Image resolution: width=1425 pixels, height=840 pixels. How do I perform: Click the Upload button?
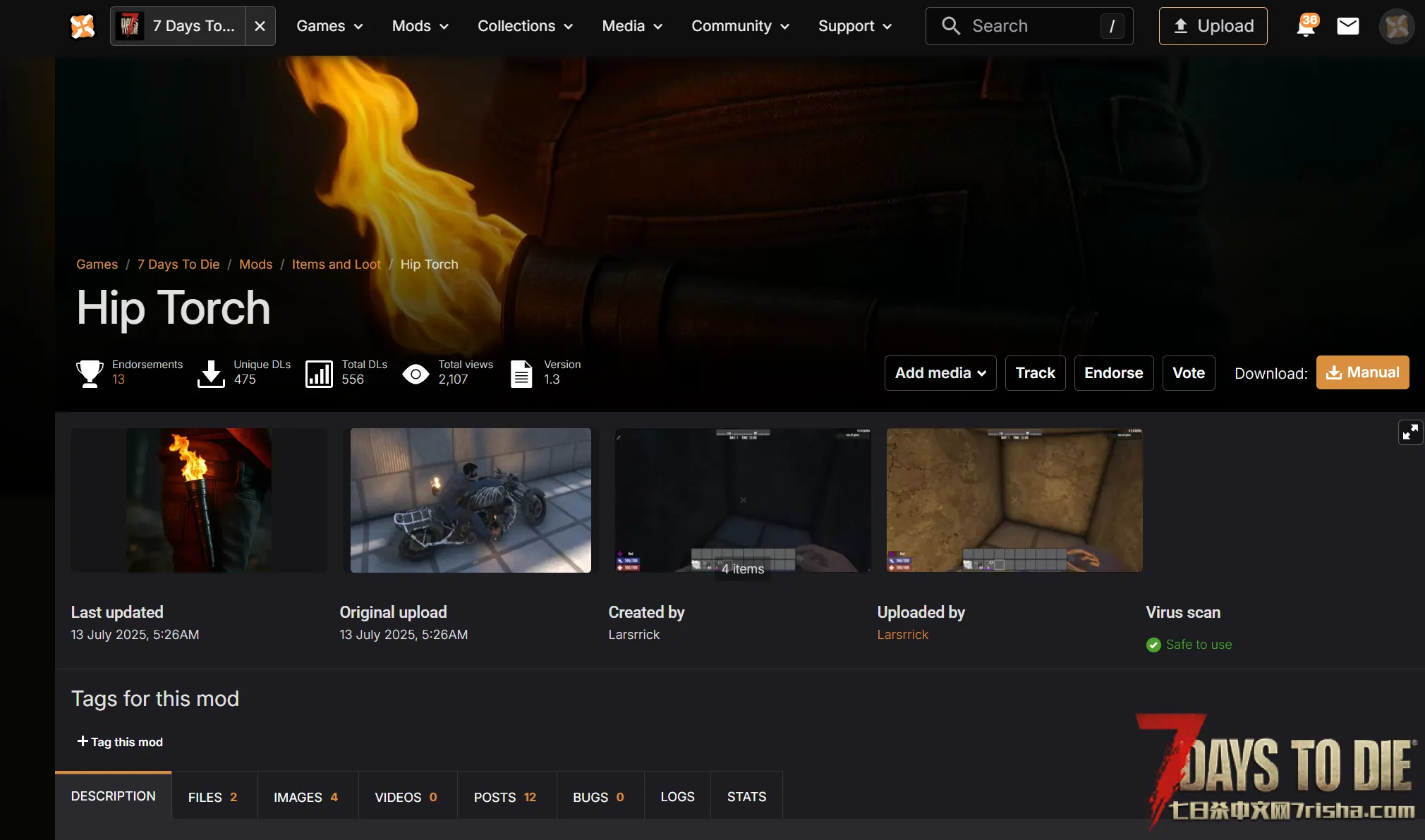tap(1213, 26)
